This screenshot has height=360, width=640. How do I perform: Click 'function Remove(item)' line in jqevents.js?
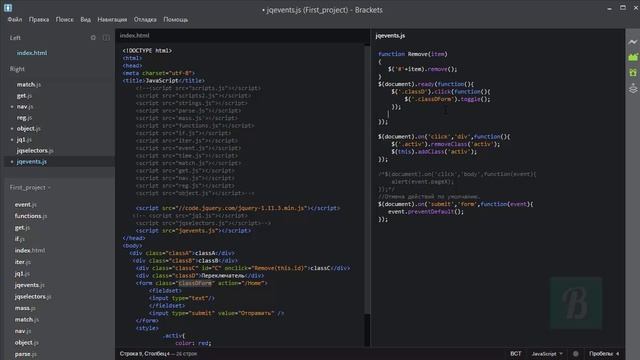click(x=413, y=54)
